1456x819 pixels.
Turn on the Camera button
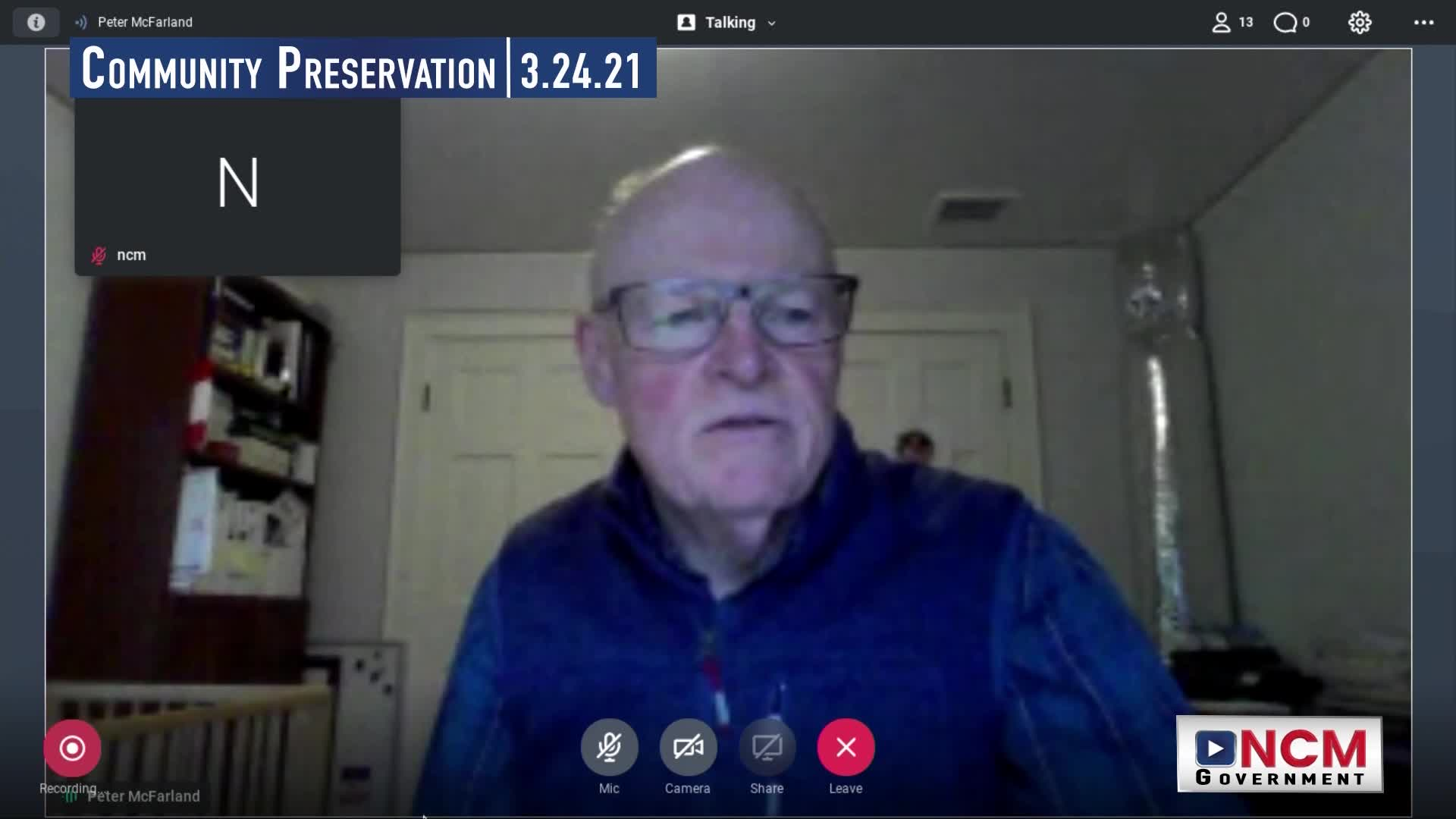688,748
